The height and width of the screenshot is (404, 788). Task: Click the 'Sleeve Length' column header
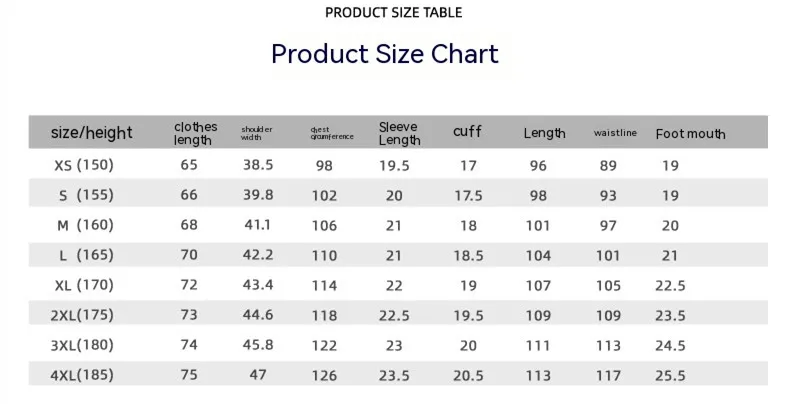400,133
